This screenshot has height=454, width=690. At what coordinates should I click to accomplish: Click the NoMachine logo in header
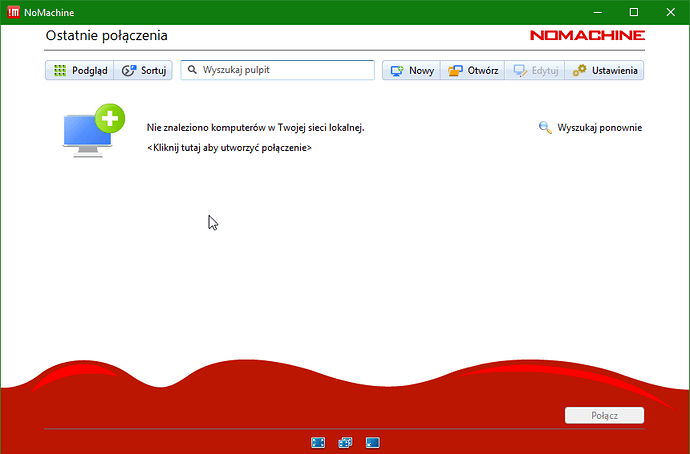tap(587, 35)
